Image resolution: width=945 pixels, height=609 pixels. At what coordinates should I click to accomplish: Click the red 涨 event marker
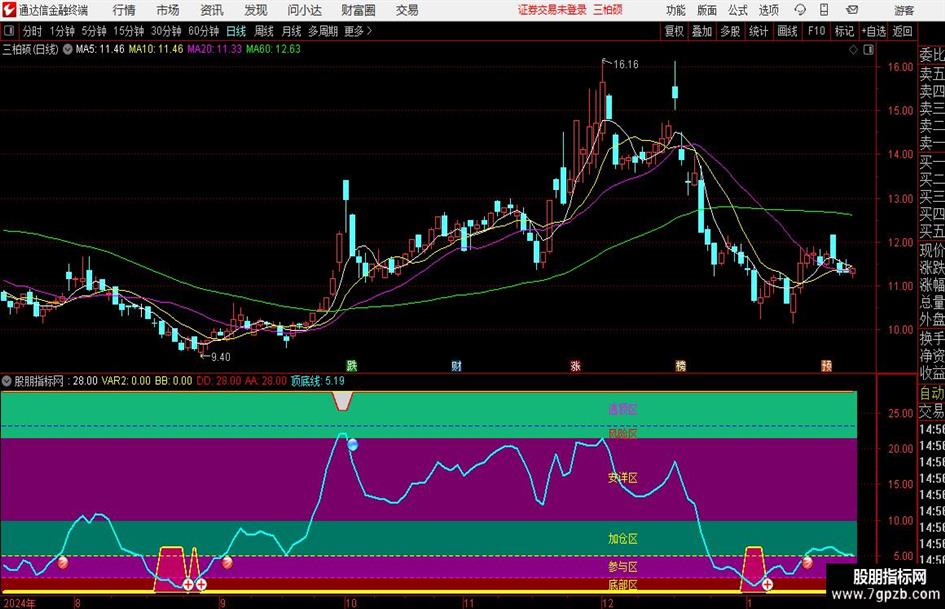coord(576,365)
